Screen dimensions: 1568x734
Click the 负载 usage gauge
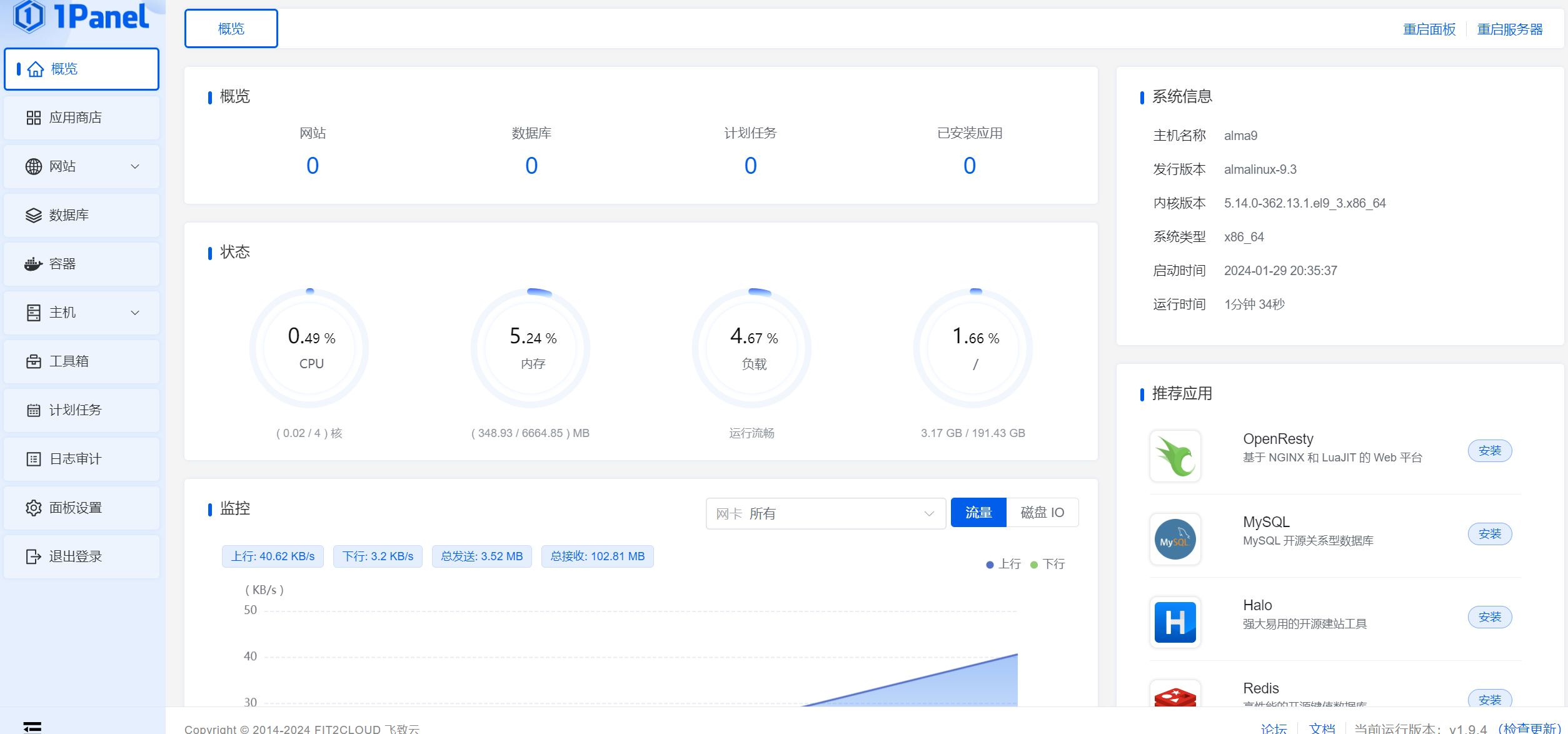click(752, 348)
